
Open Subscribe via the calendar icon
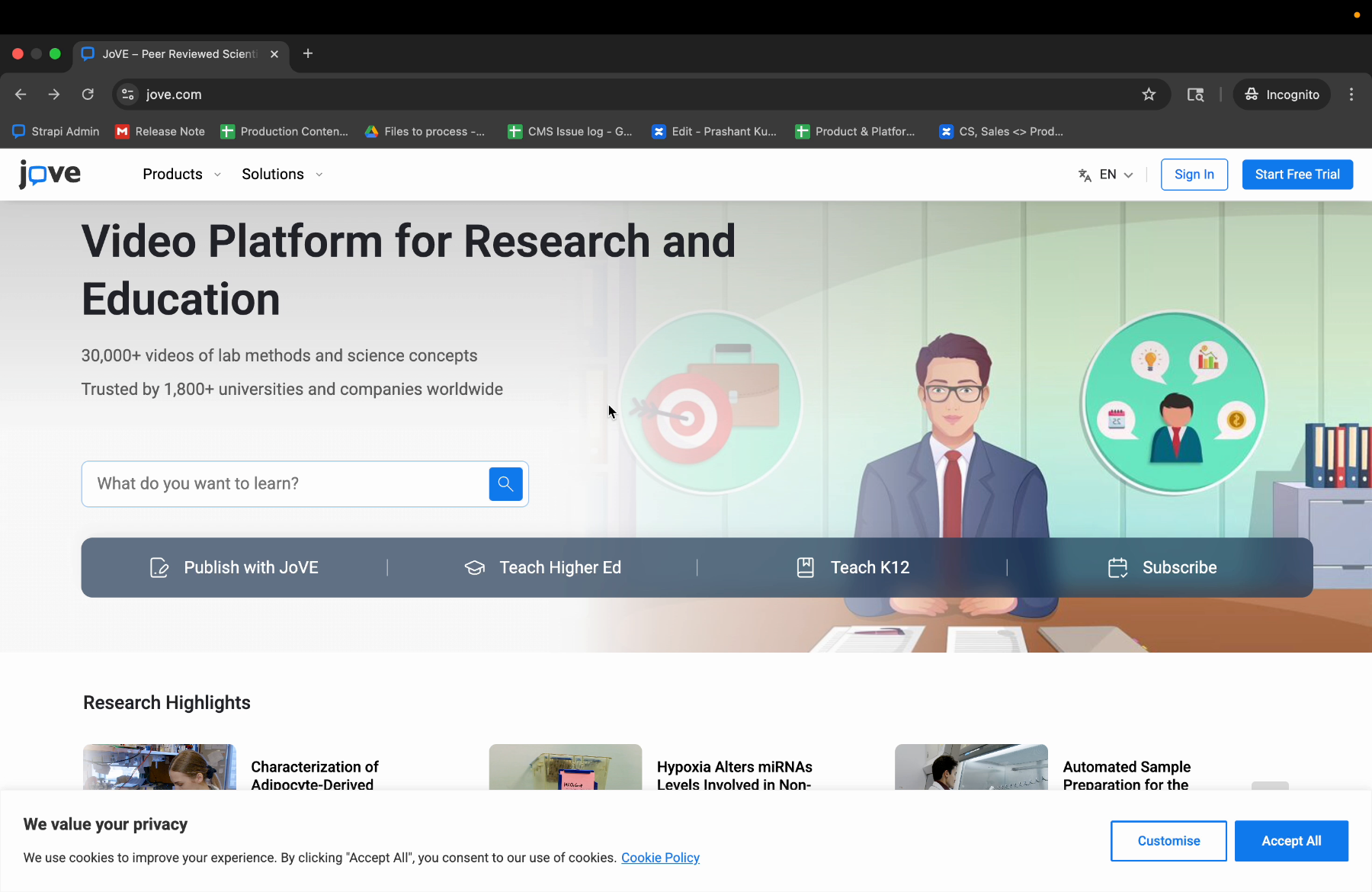pyautogui.click(x=1117, y=567)
